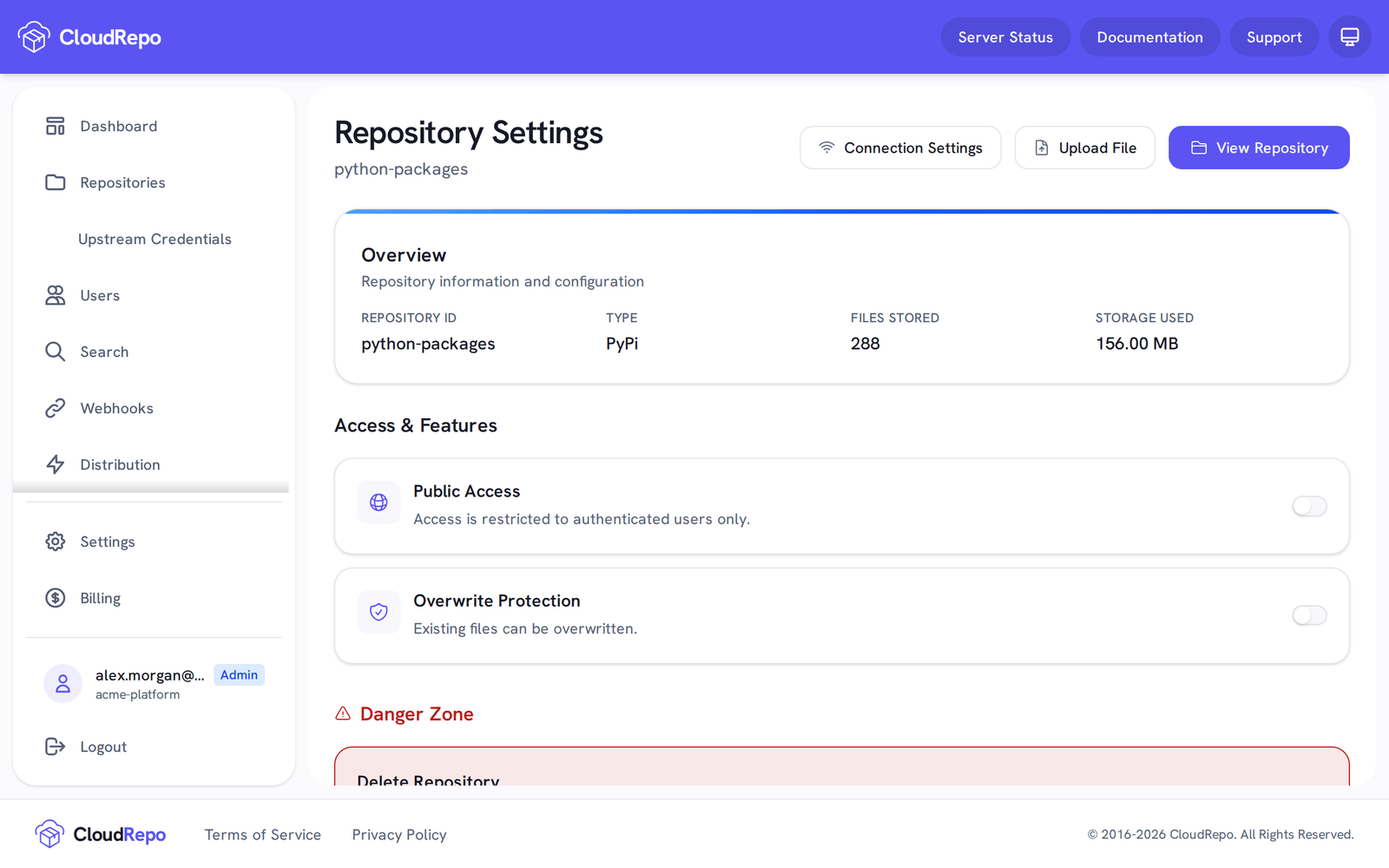Click the Settings gear icon in the sidebar
The width and height of the screenshot is (1389, 868).
point(56,542)
